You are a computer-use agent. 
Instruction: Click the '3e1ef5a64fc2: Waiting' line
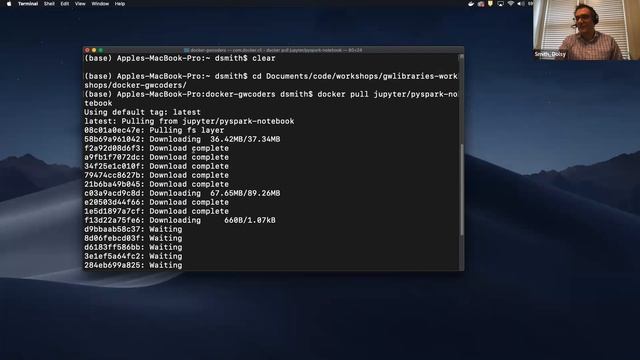[133, 256]
